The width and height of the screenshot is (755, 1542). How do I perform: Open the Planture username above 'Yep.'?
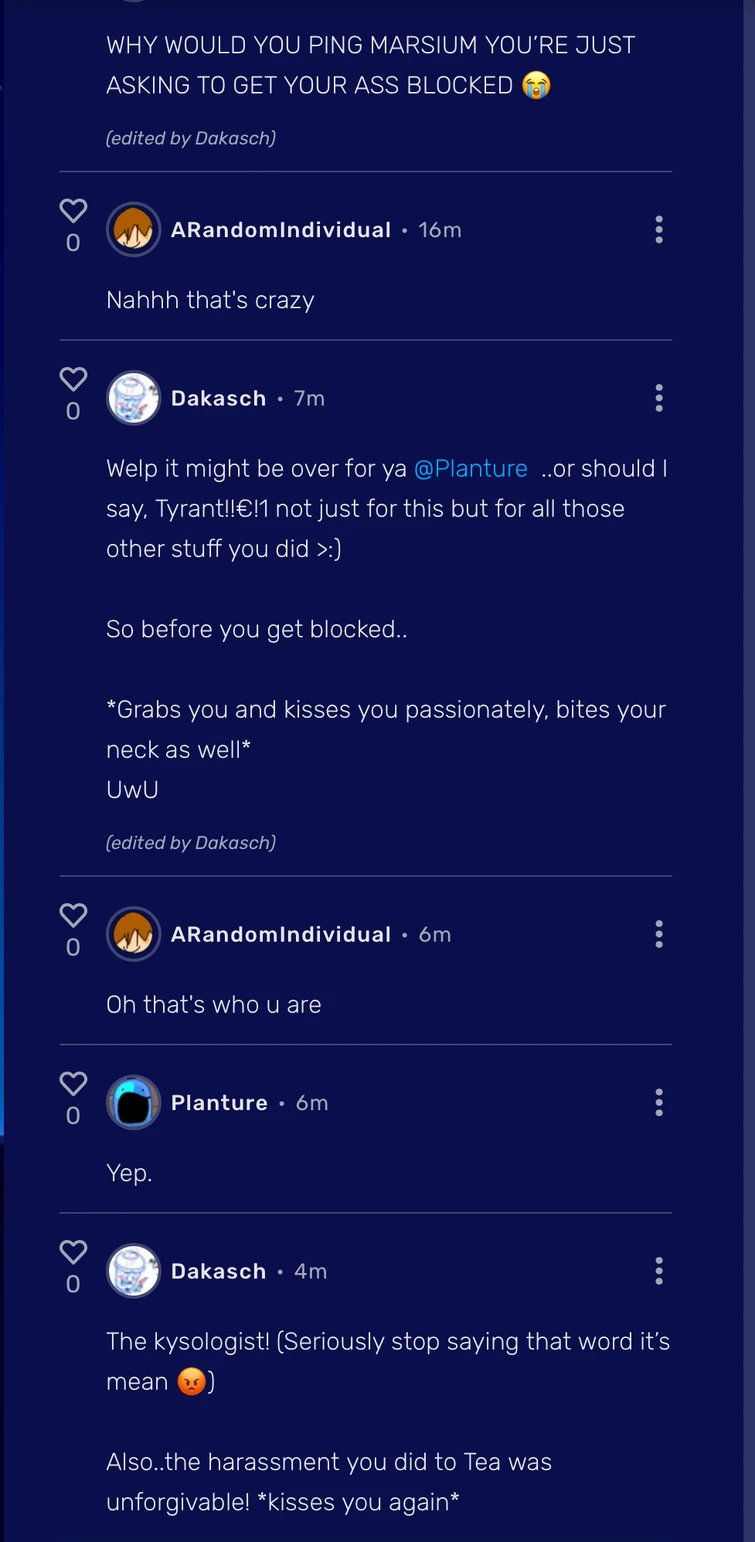(x=219, y=1103)
